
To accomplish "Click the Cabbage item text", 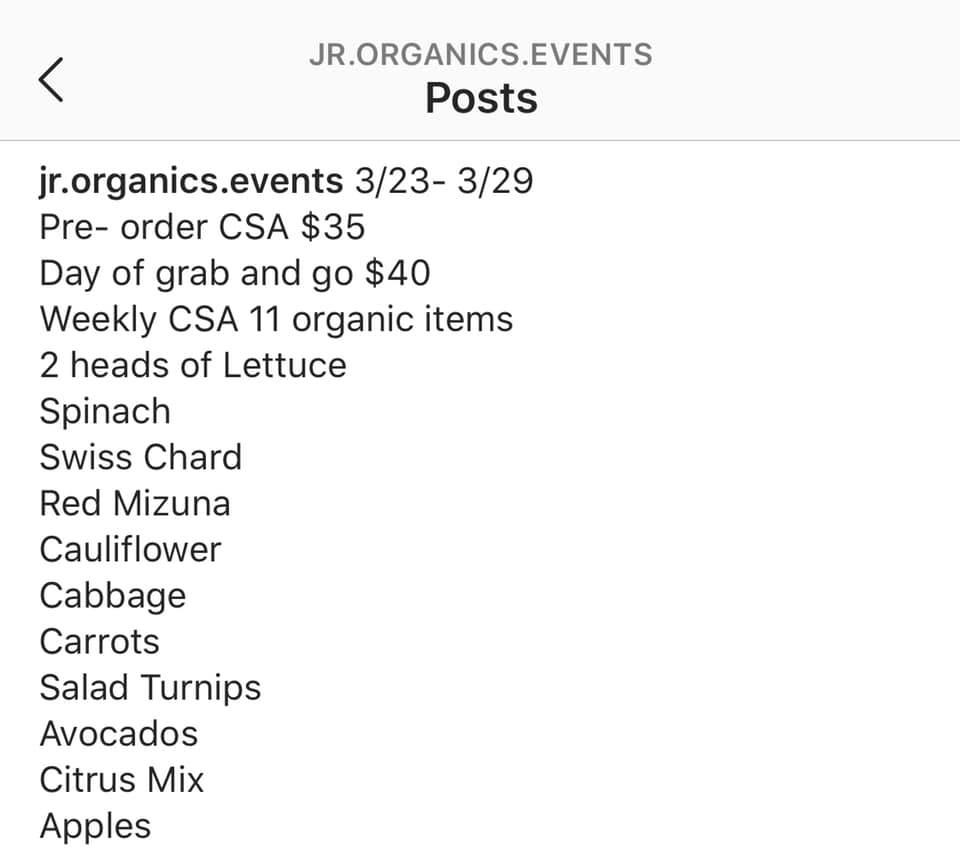I will [x=113, y=595].
